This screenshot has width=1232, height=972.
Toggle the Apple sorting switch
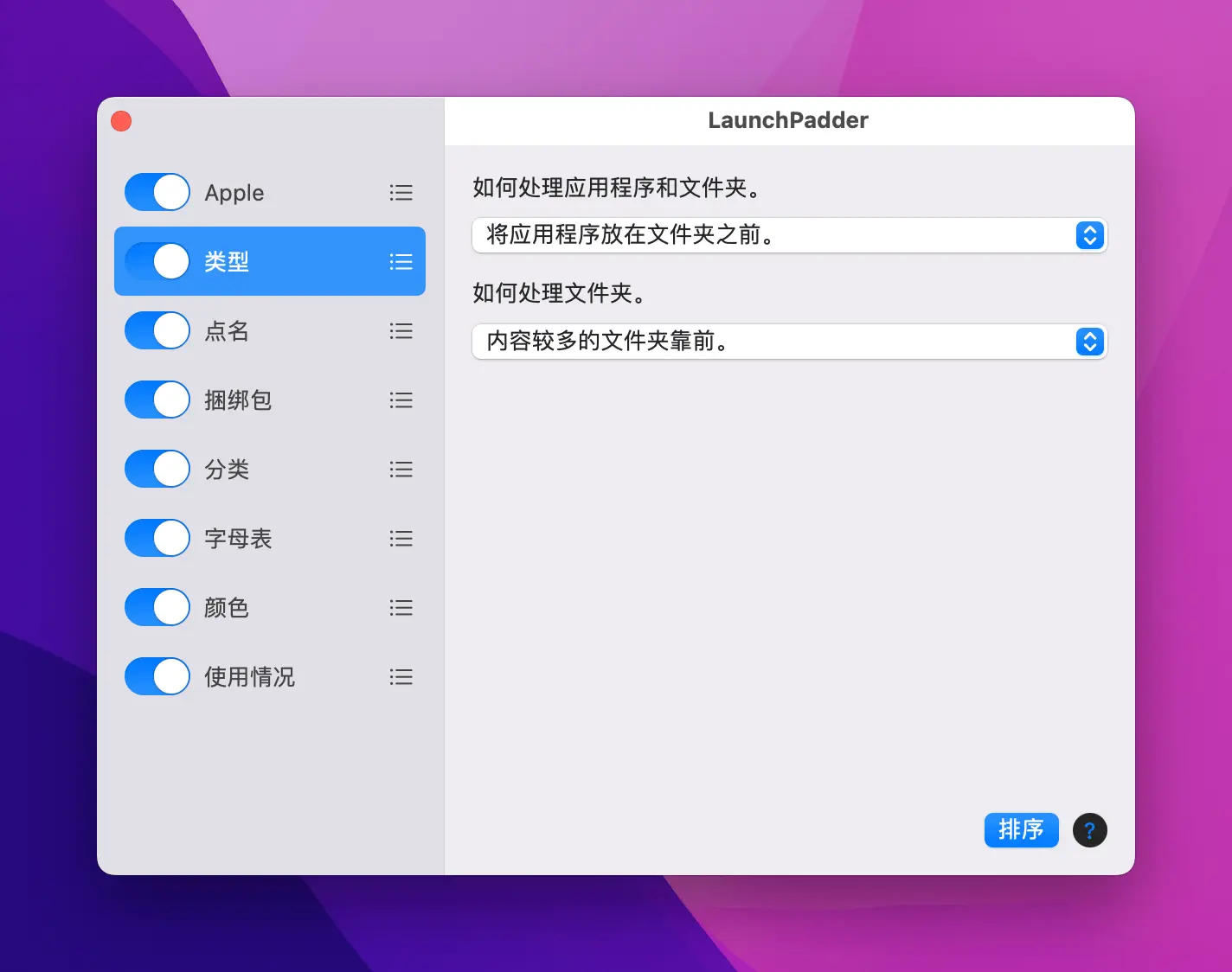tap(157, 192)
